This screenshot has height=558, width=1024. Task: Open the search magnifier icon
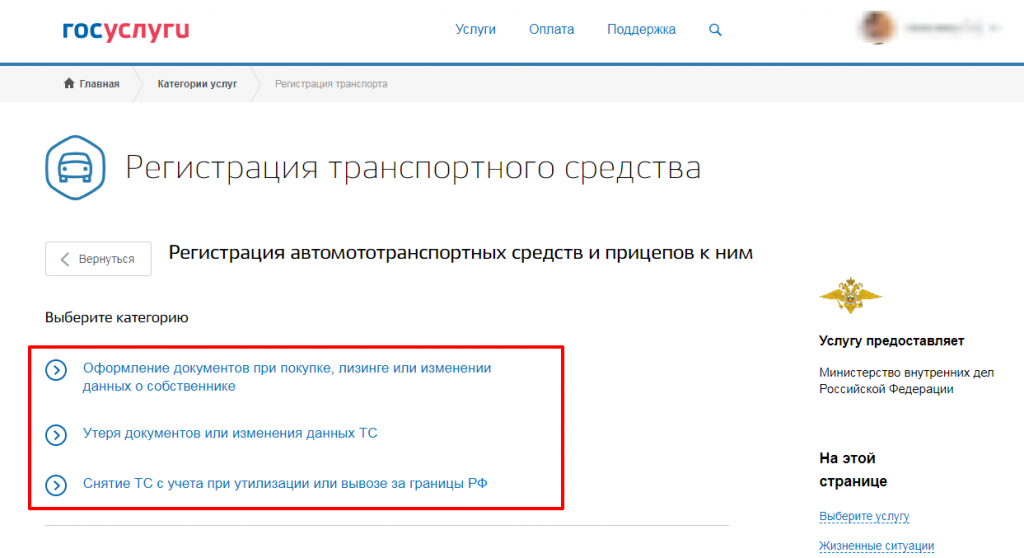click(x=715, y=30)
